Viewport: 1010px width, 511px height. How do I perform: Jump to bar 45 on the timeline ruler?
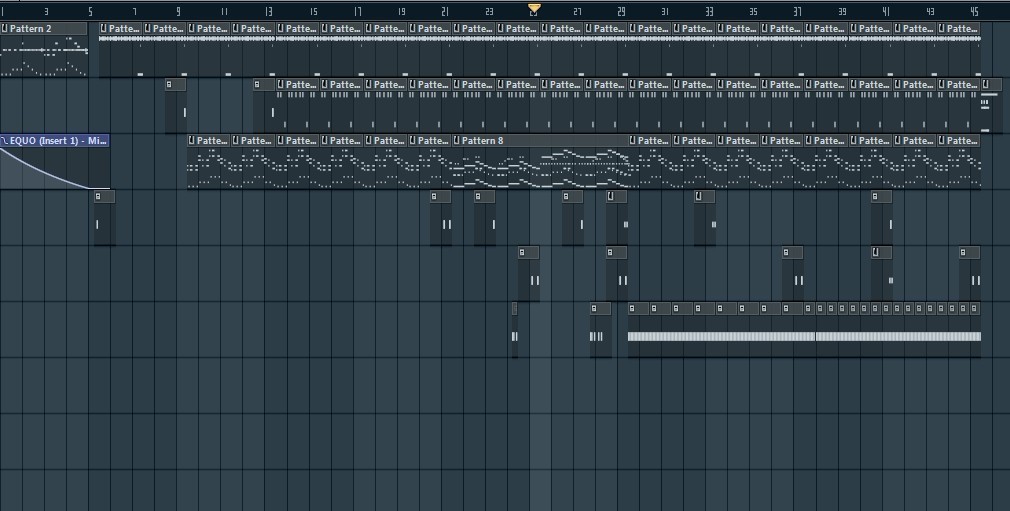[x=974, y=11]
